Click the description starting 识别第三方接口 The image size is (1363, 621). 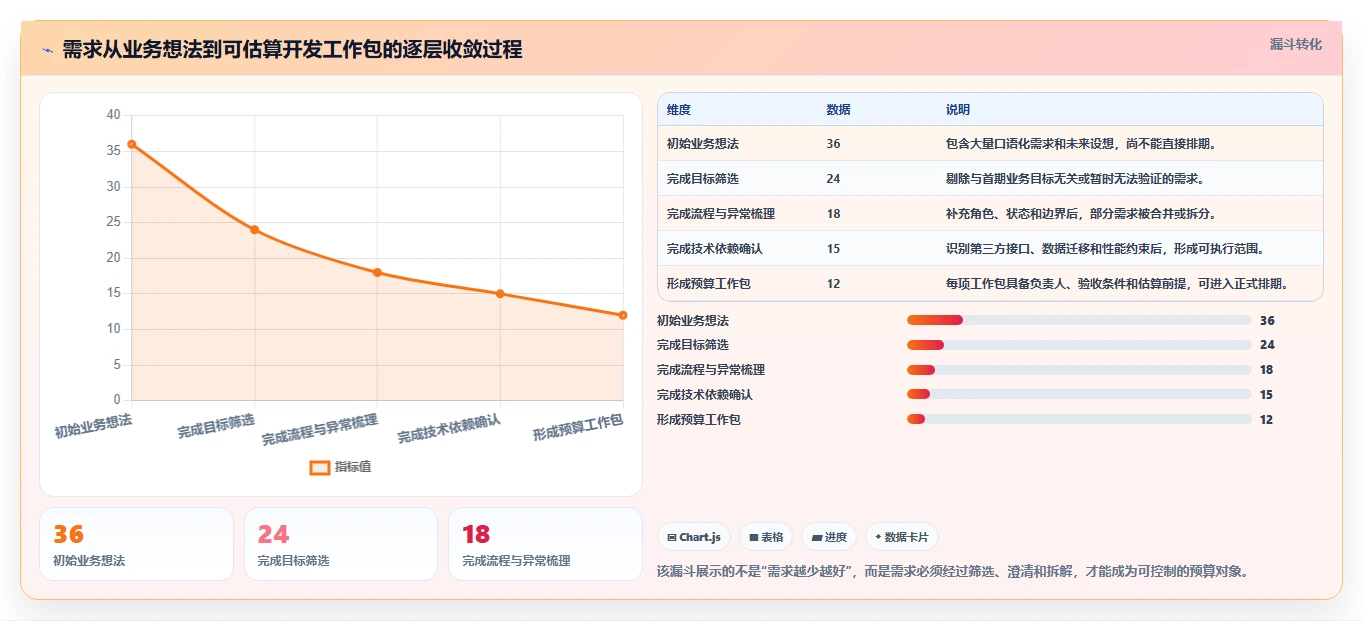coord(1105,249)
